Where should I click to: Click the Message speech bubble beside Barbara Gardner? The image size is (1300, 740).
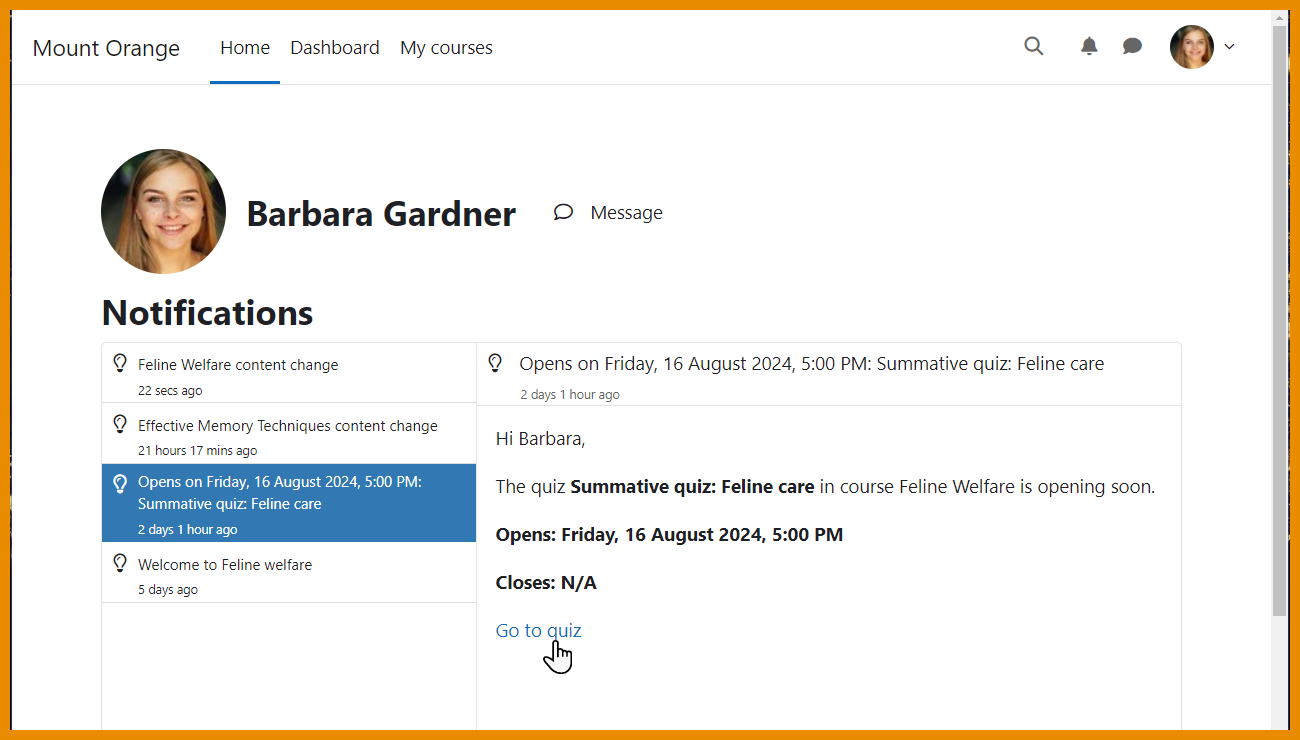coord(564,212)
